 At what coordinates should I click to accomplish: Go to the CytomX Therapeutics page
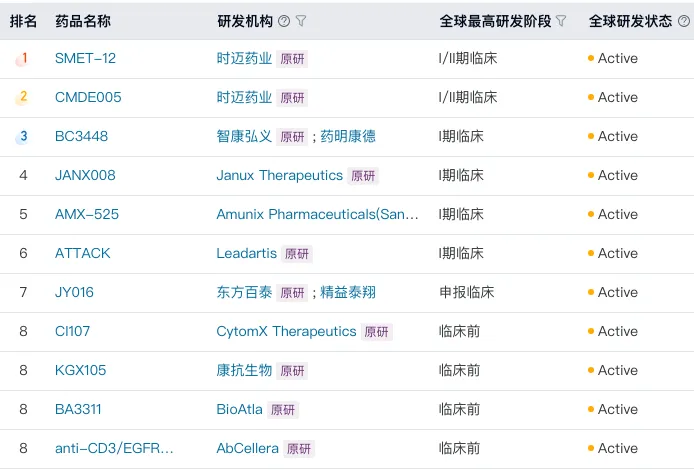pyautogui.click(x=286, y=332)
